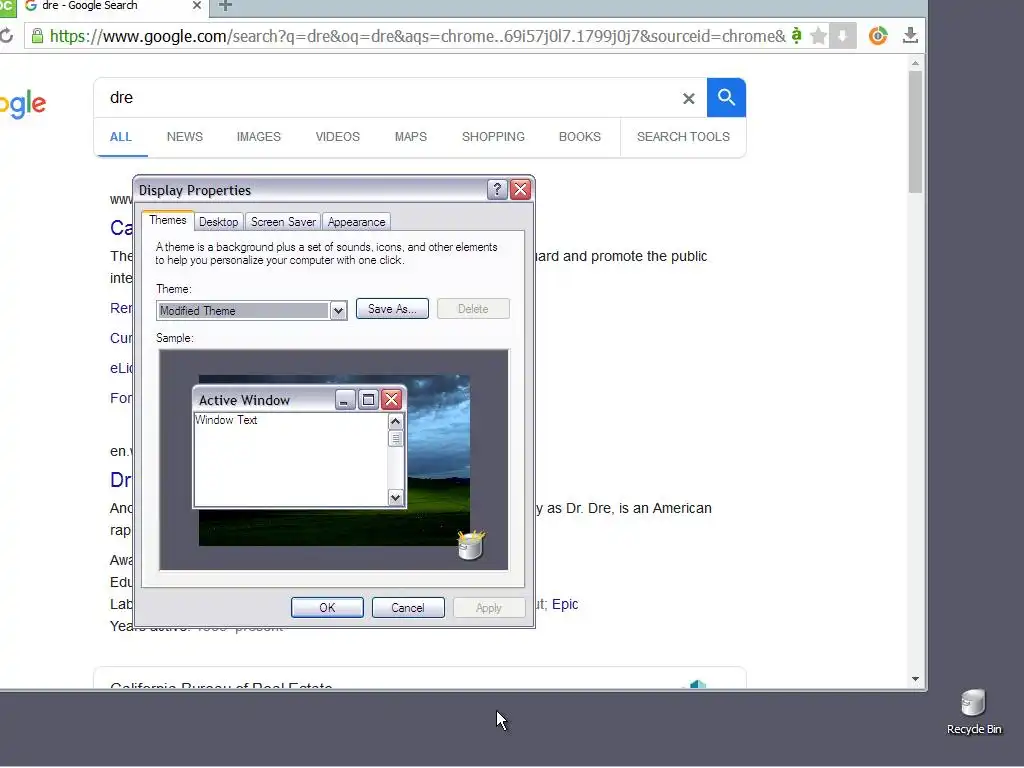Image resolution: width=1024 pixels, height=768 pixels.
Task: Click the browser vertical scrollbar thumb
Action: pyautogui.click(x=916, y=132)
